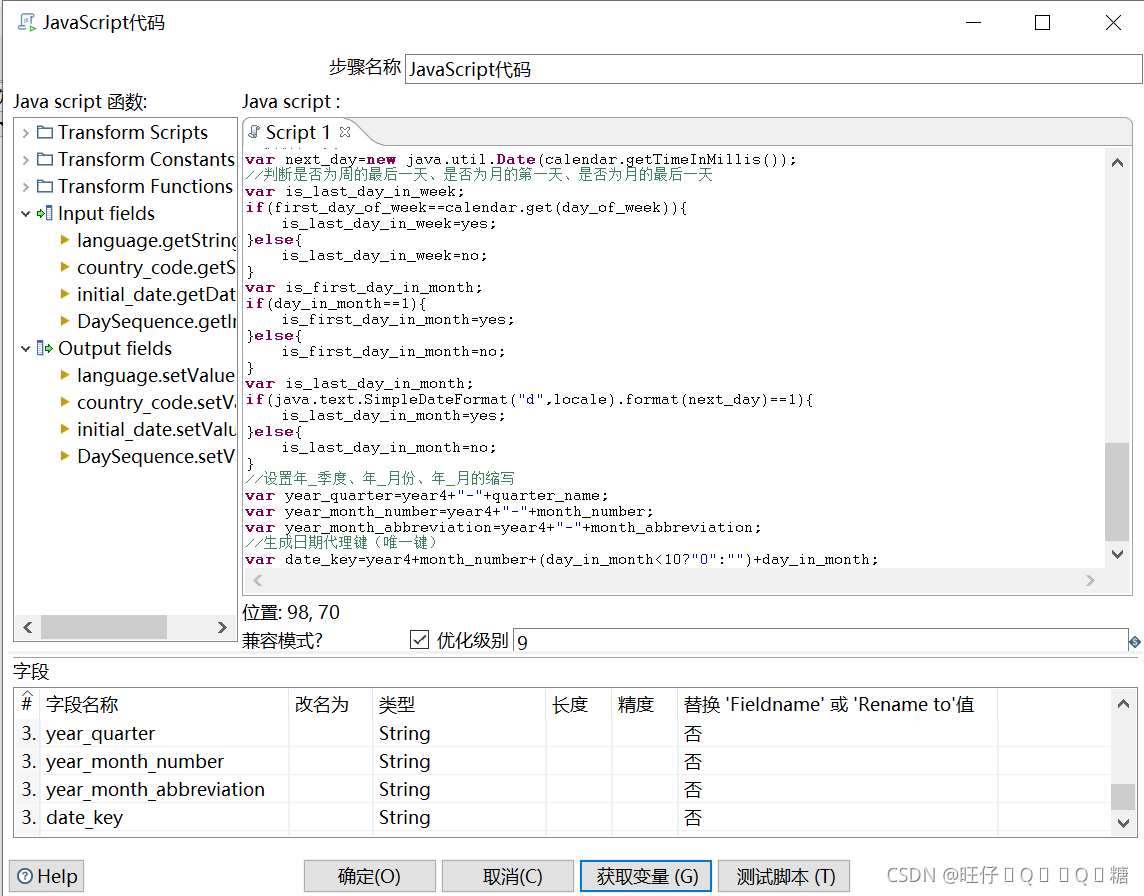Viewport: 1144px width, 896px height.
Task: Expand the Transform Constants tree node
Action: pos(26,160)
